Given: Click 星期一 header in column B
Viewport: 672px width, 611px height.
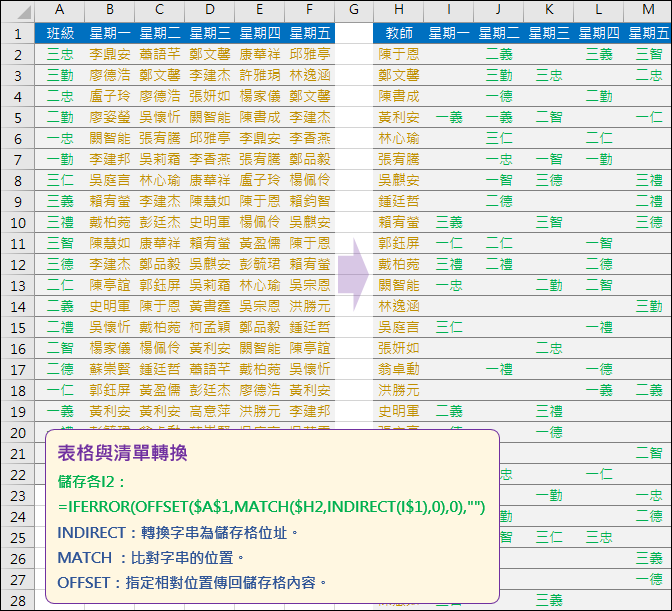Looking at the screenshot, I should pyautogui.click(x=110, y=33).
